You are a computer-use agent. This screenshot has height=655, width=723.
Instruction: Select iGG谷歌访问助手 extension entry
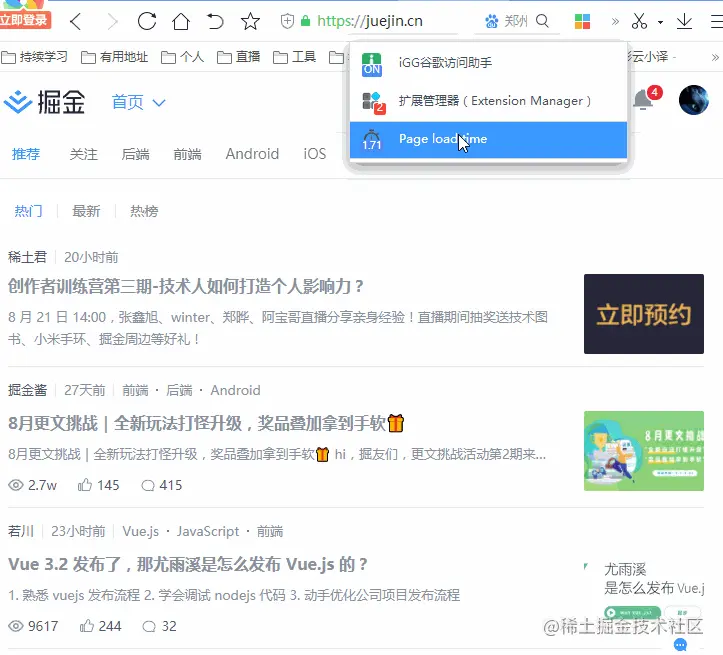488,63
